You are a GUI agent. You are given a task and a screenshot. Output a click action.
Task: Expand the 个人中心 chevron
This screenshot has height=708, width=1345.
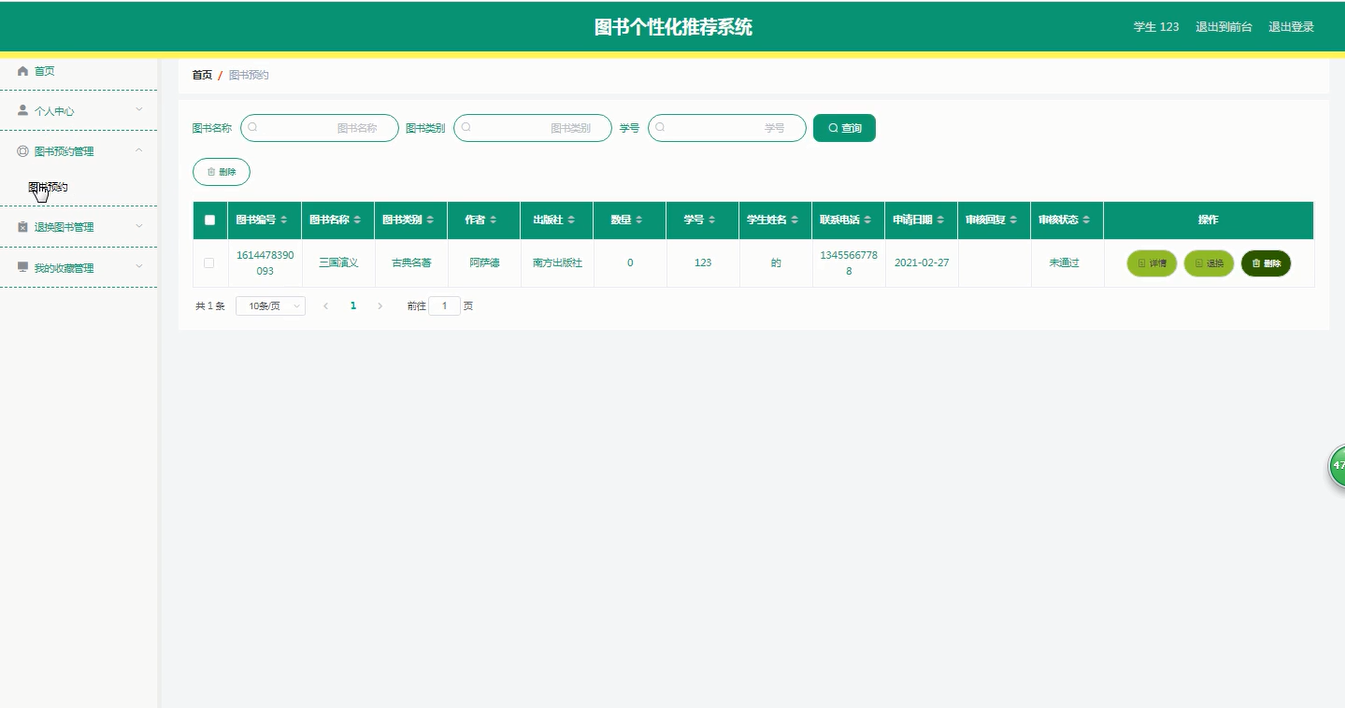pos(139,111)
